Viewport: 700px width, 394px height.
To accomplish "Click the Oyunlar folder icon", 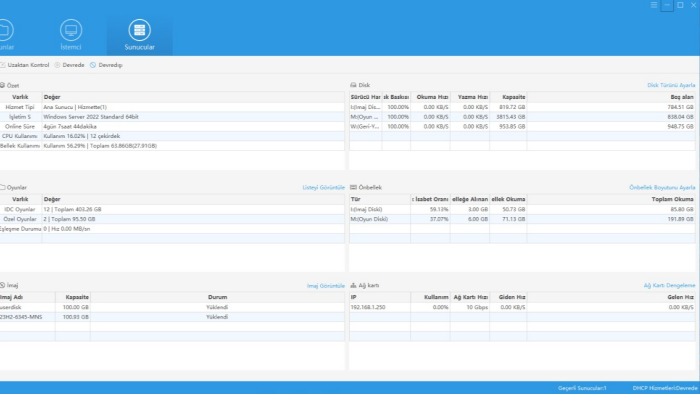I will [2, 187].
